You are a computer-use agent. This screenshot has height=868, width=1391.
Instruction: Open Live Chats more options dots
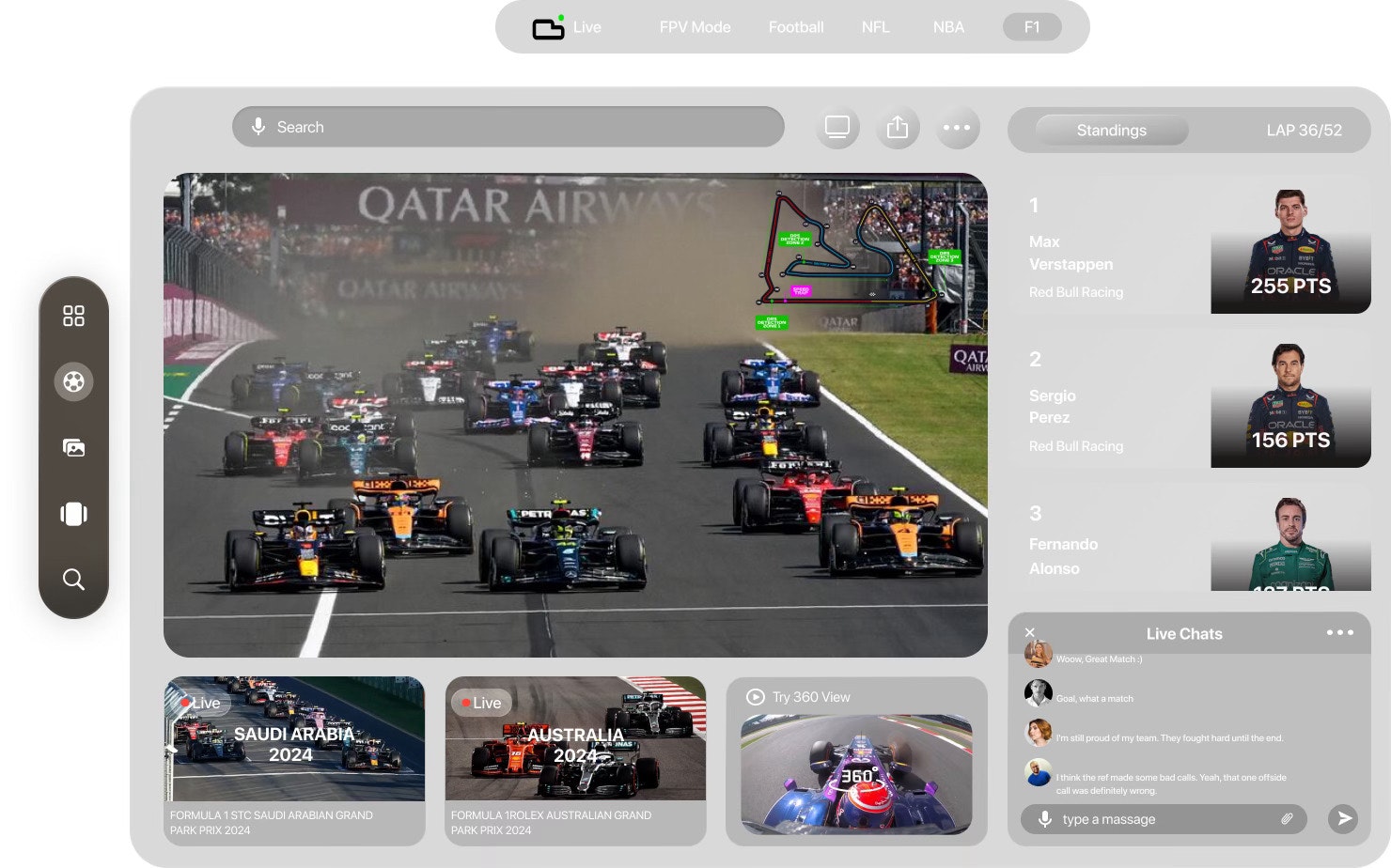click(x=1340, y=632)
